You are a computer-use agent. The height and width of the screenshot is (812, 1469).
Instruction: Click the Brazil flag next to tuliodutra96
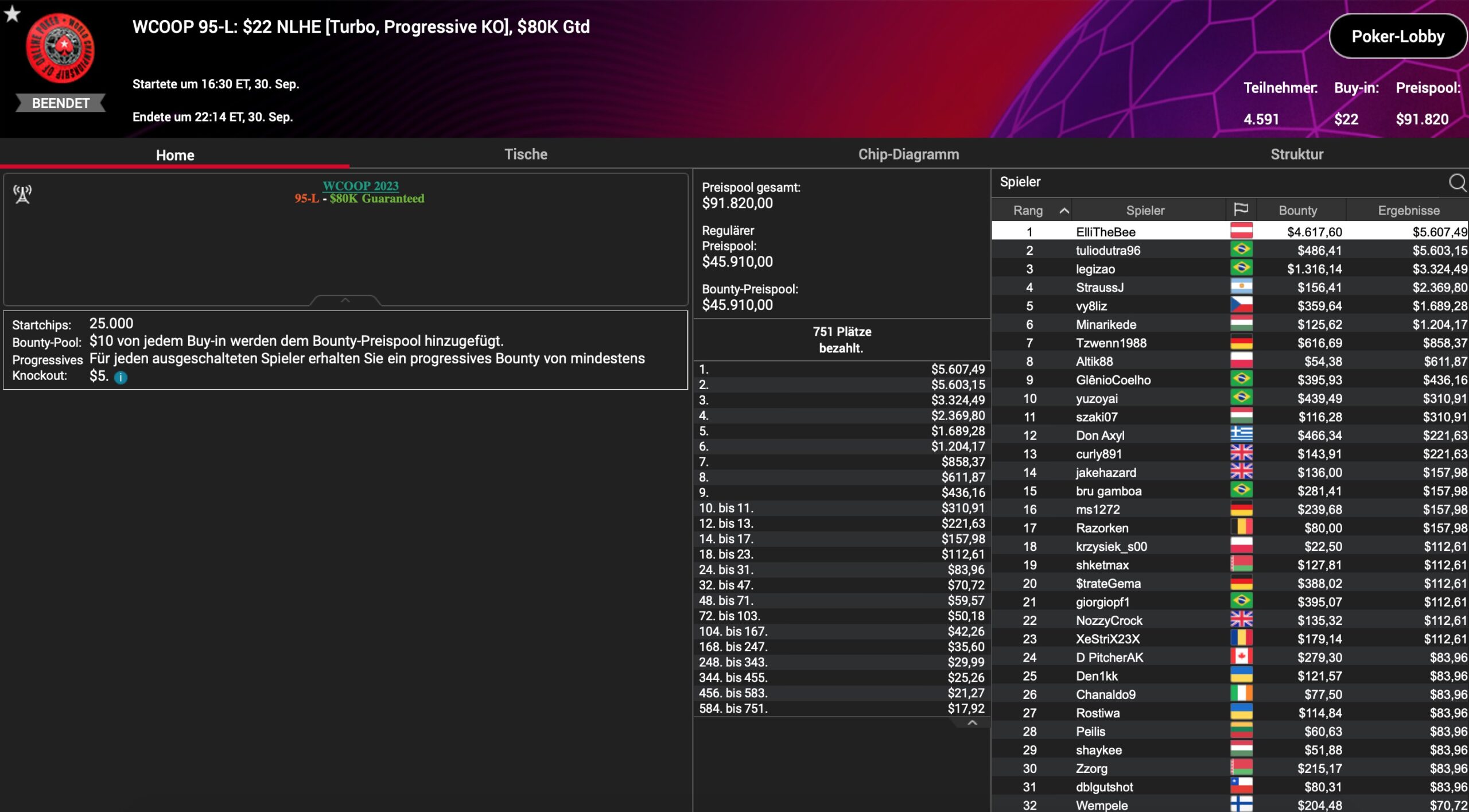pos(1241,250)
